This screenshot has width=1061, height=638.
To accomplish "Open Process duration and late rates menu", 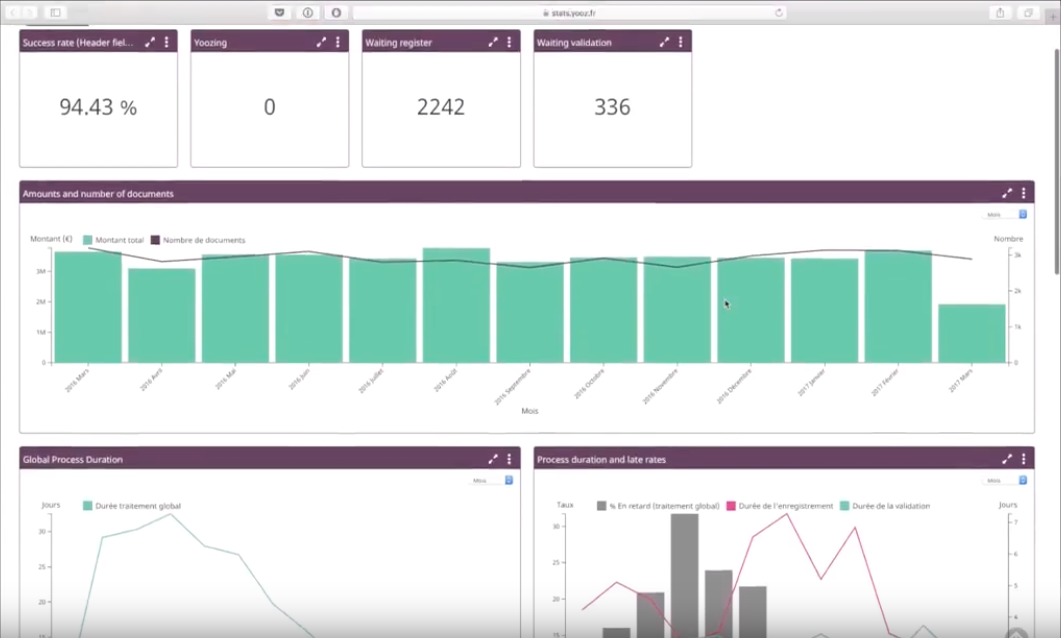I will click(x=1023, y=459).
